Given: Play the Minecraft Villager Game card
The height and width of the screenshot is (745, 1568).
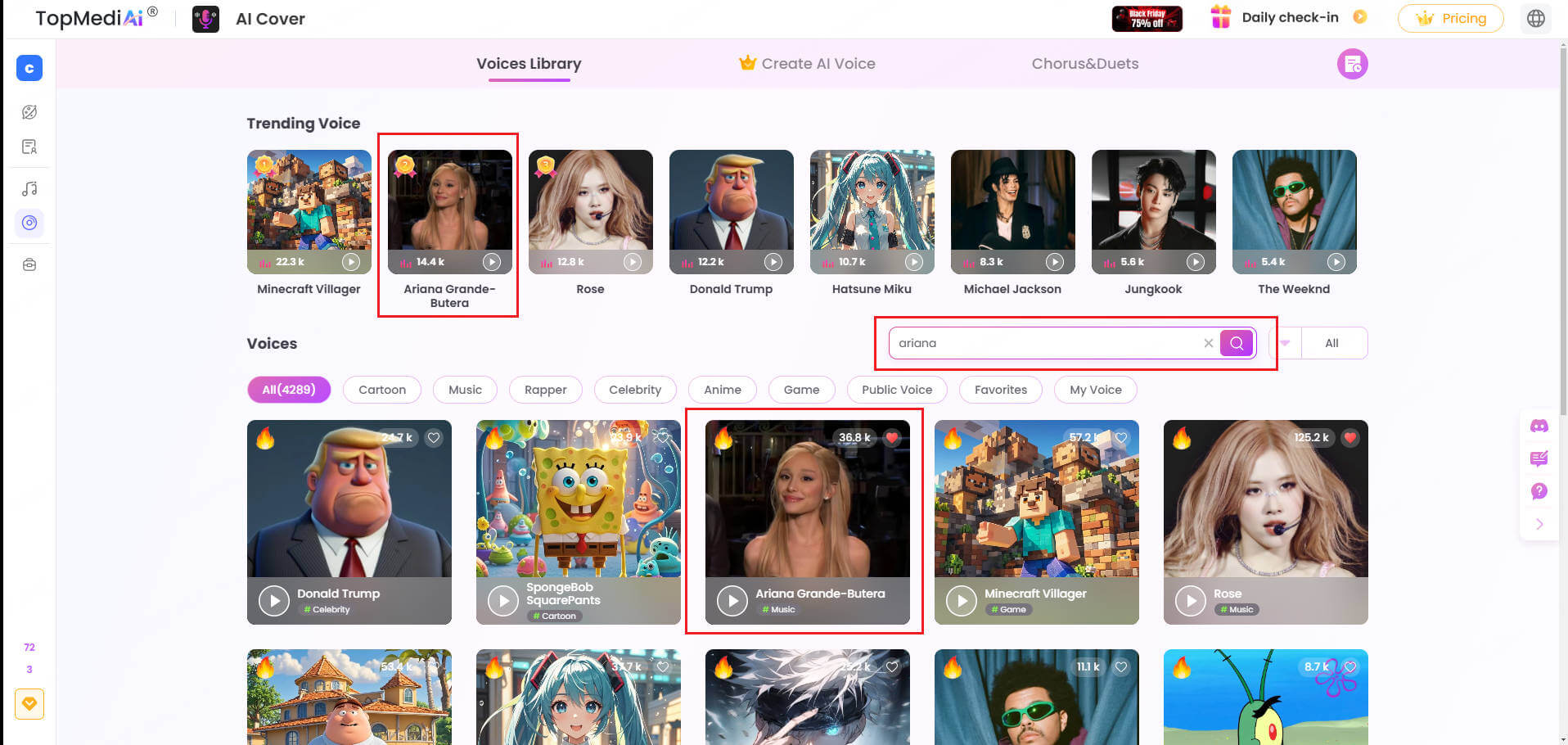Looking at the screenshot, I should pyautogui.click(x=962, y=601).
